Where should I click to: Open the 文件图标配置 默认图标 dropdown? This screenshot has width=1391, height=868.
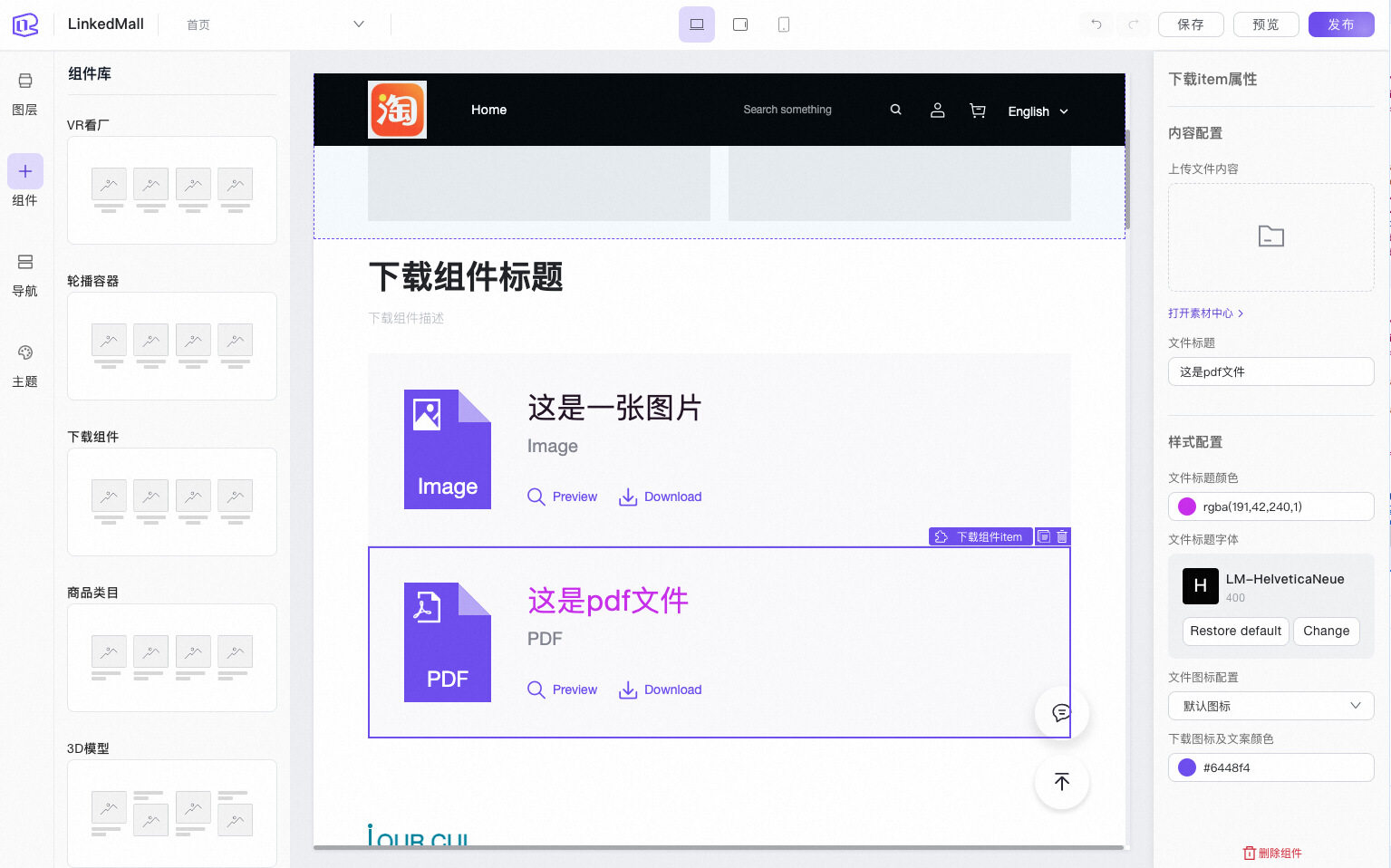pos(1270,706)
